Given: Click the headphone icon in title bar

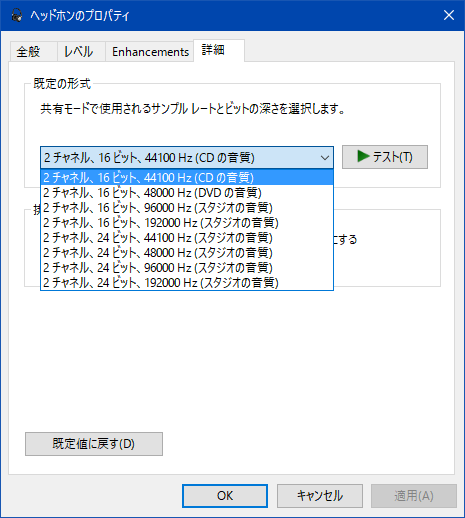Looking at the screenshot, I should pyautogui.click(x=16, y=15).
